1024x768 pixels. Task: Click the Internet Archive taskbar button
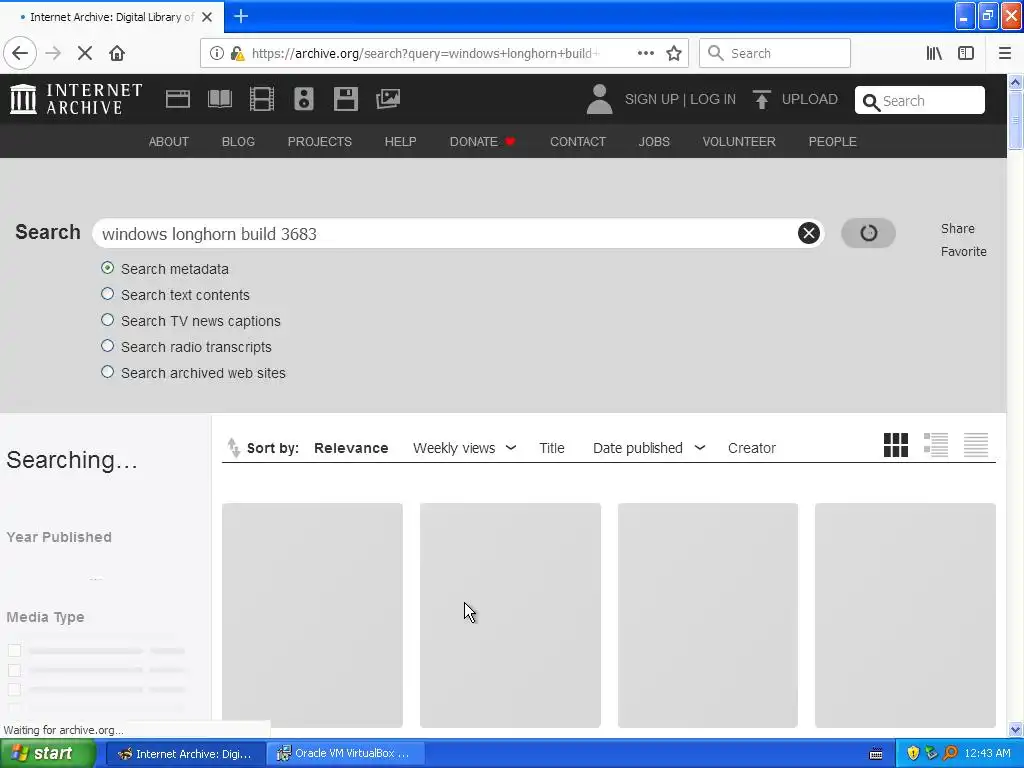click(186, 753)
